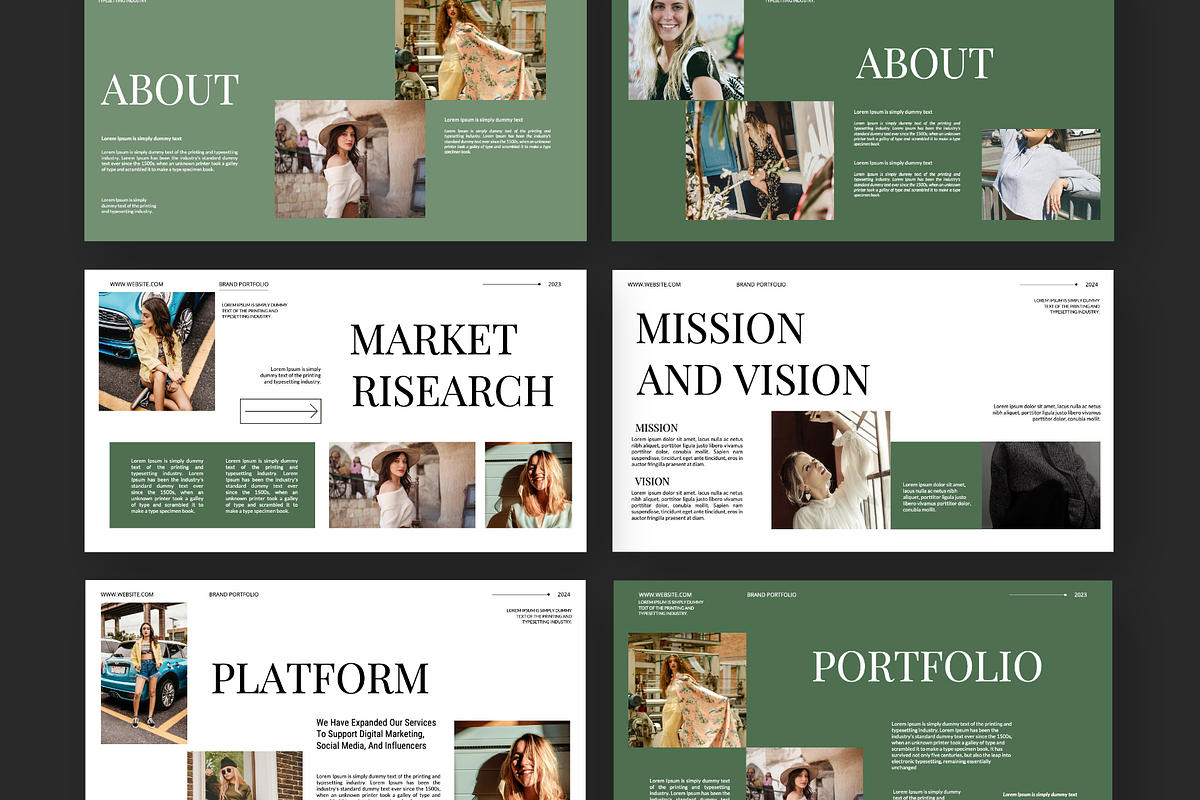This screenshot has height=800, width=1200.
Task: Click WWW.WEBSITE.COM on the Platform slide
Action: click(x=127, y=594)
